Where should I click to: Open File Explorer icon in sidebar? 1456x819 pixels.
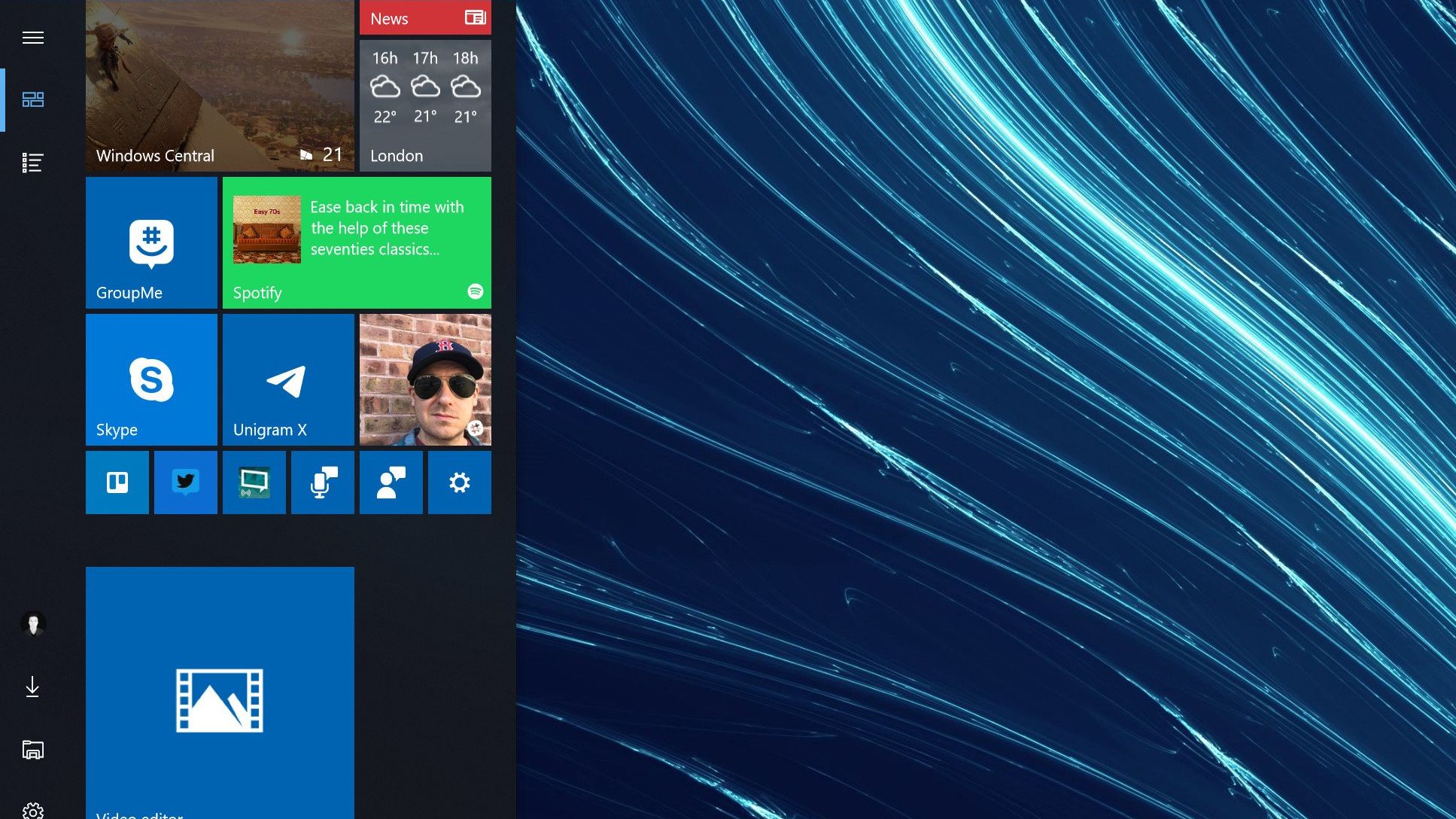pyautogui.click(x=32, y=750)
